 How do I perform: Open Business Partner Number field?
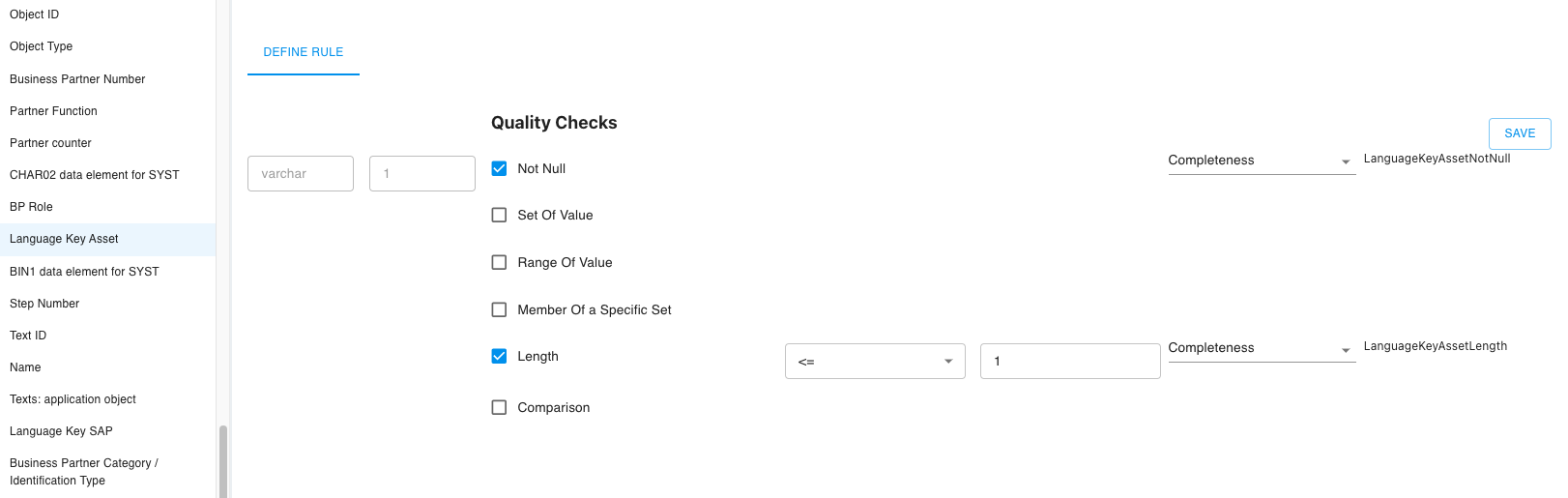point(107,79)
